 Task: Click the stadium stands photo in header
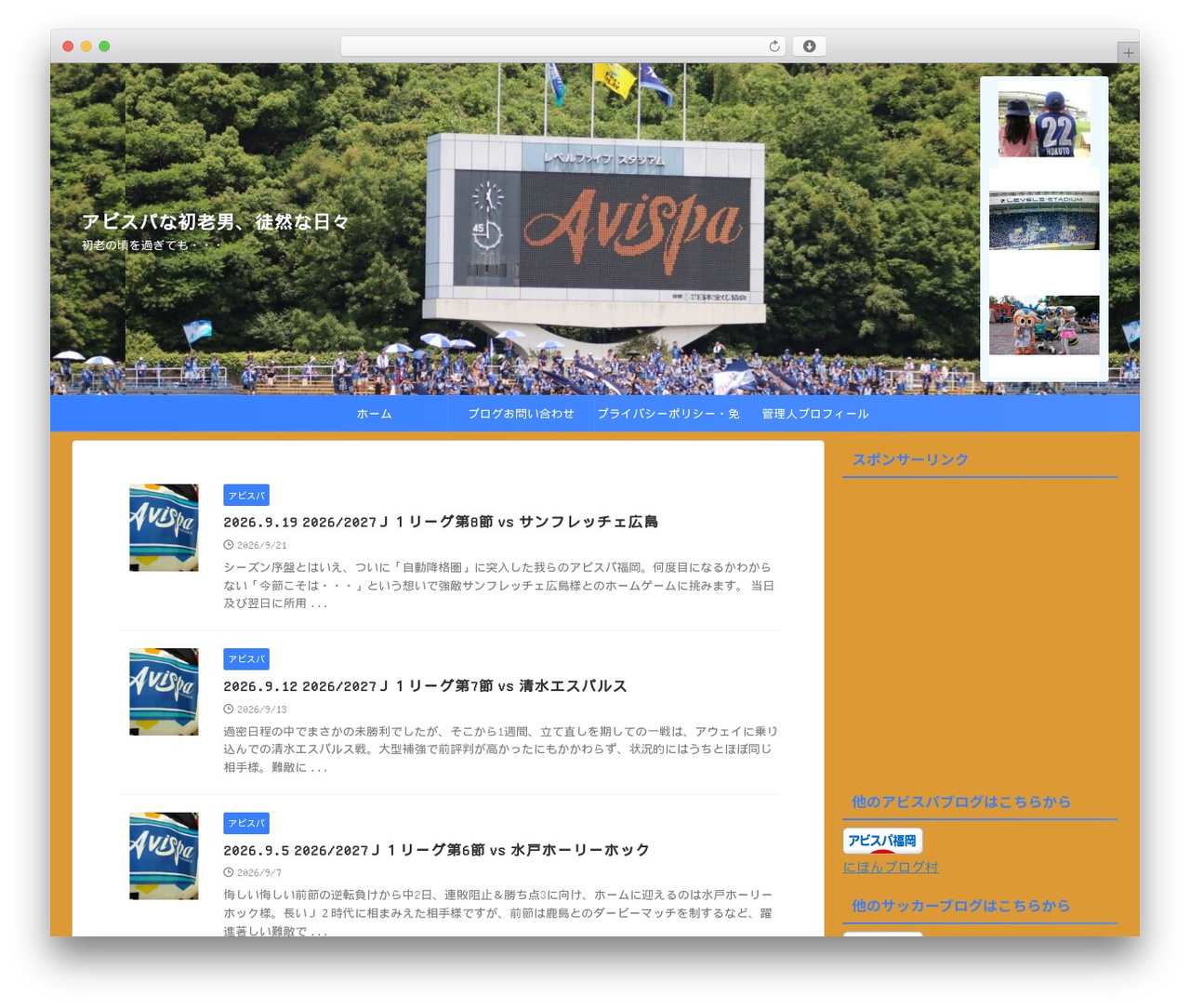pos(1044,220)
